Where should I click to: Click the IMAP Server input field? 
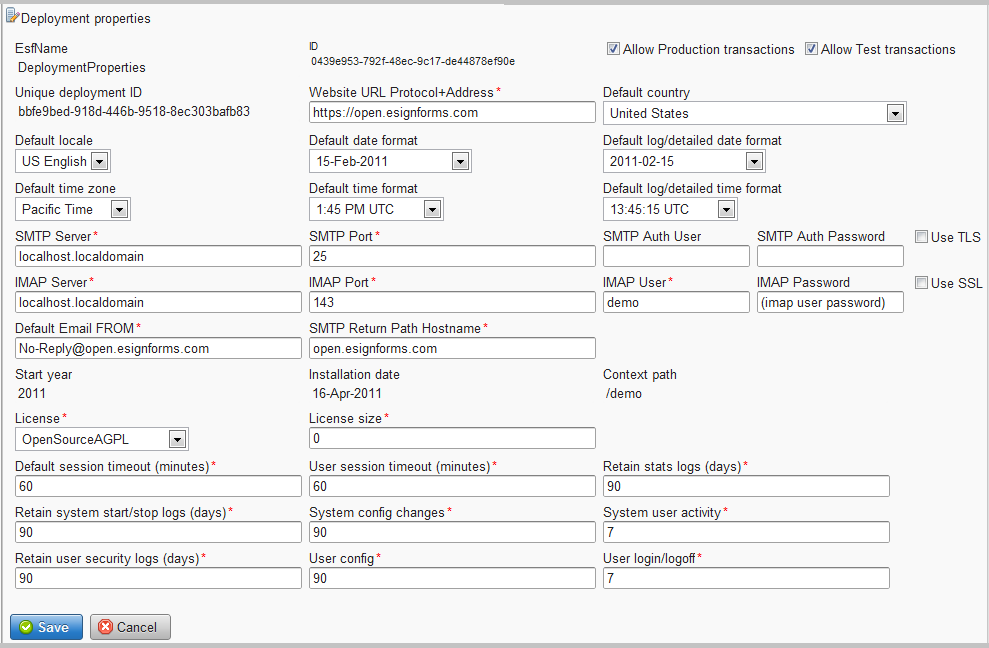click(x=158, y=302)
